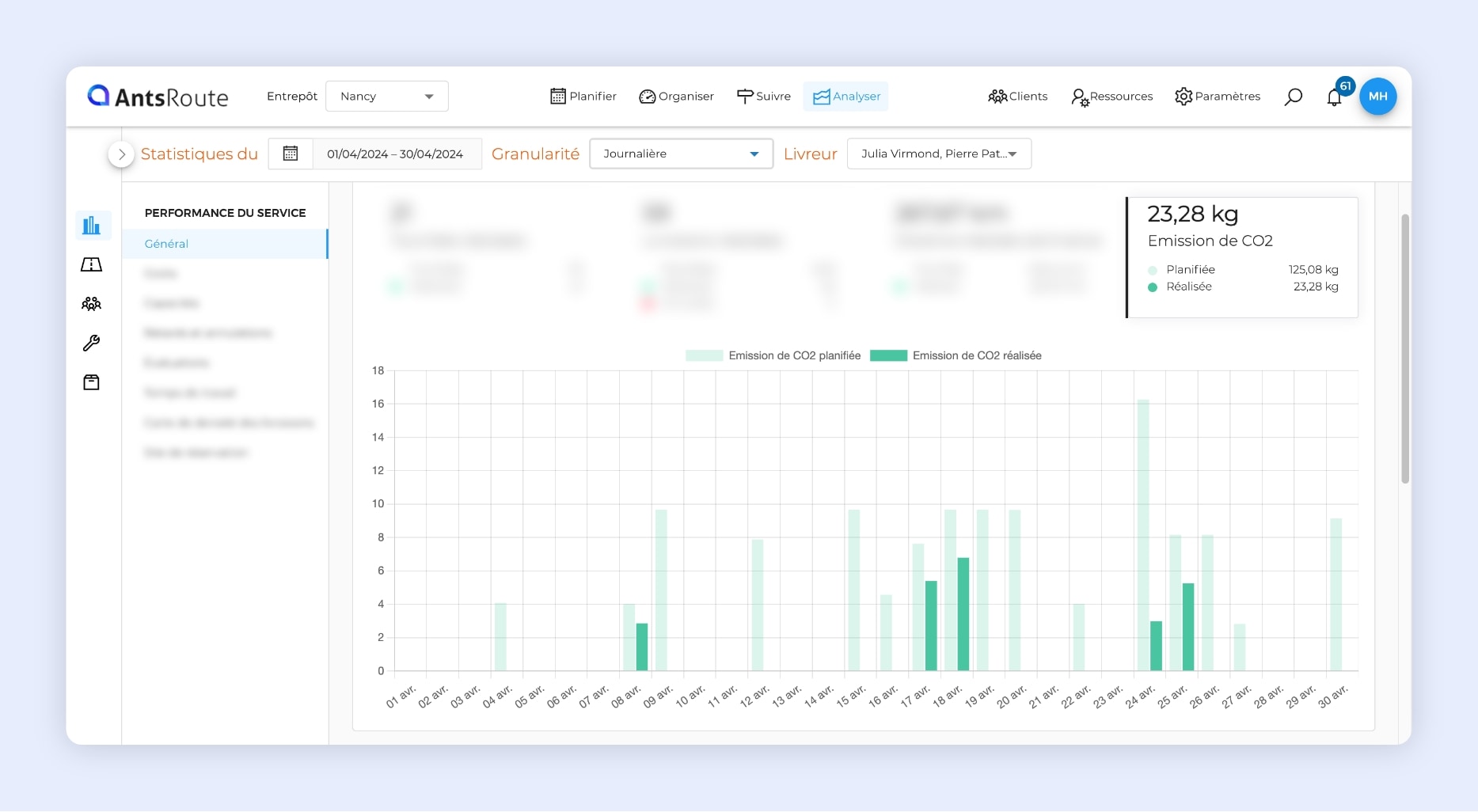Image resolution: width=1478 pixels, height=812 pixels.
Task: Switch to the Organiser menu
Action: point(677,97)
